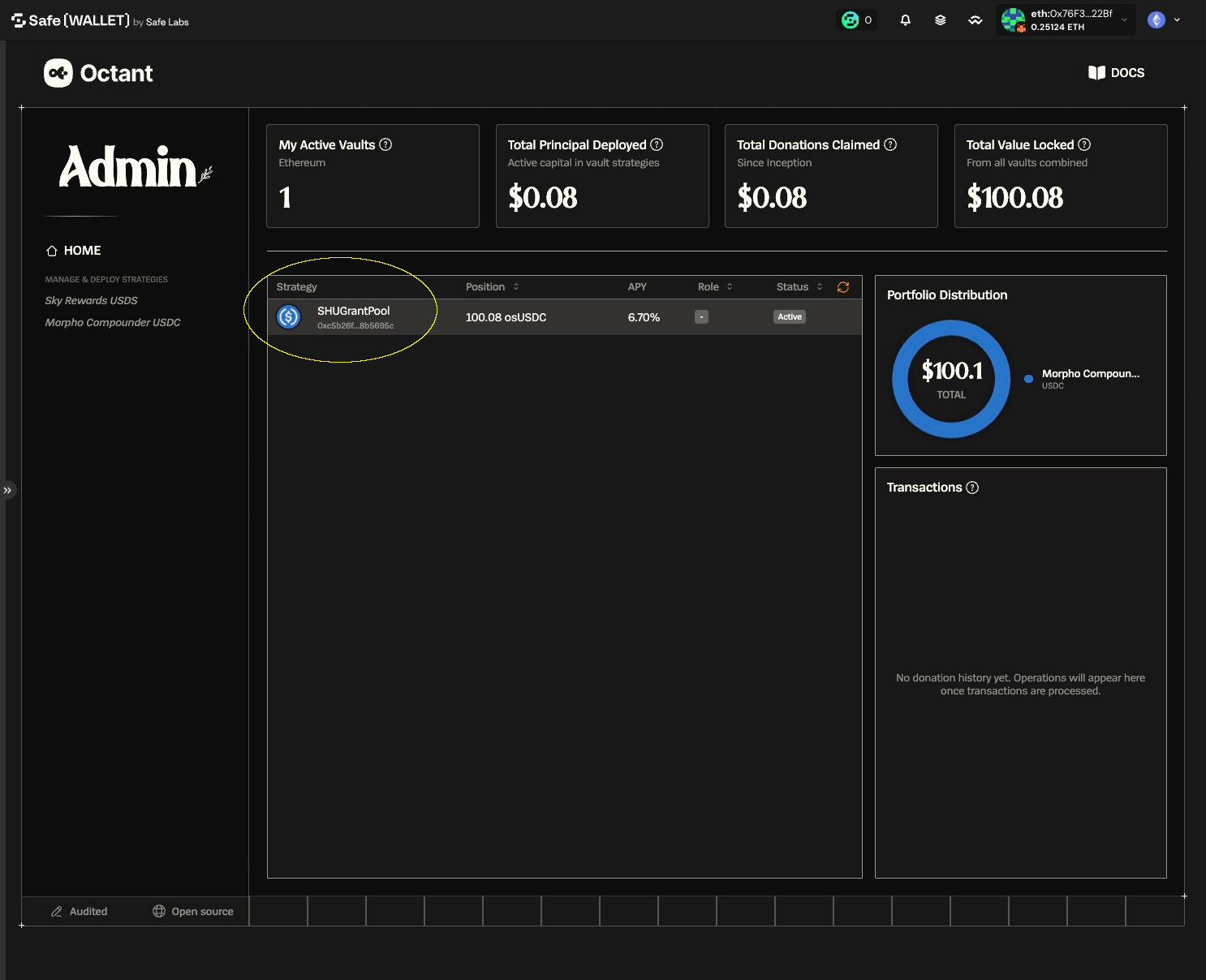
Task: Show help for My Active Vaults
Action: coord(385,144)
